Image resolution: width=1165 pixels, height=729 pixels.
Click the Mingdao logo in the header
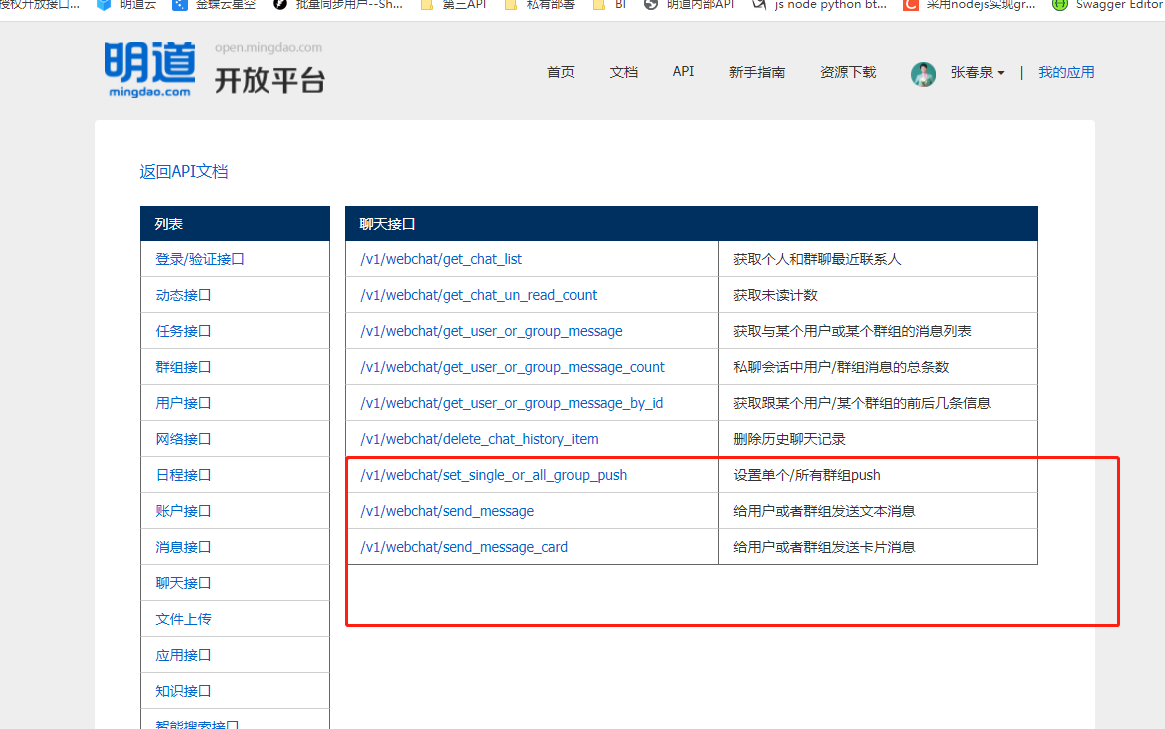pos(148,70)
